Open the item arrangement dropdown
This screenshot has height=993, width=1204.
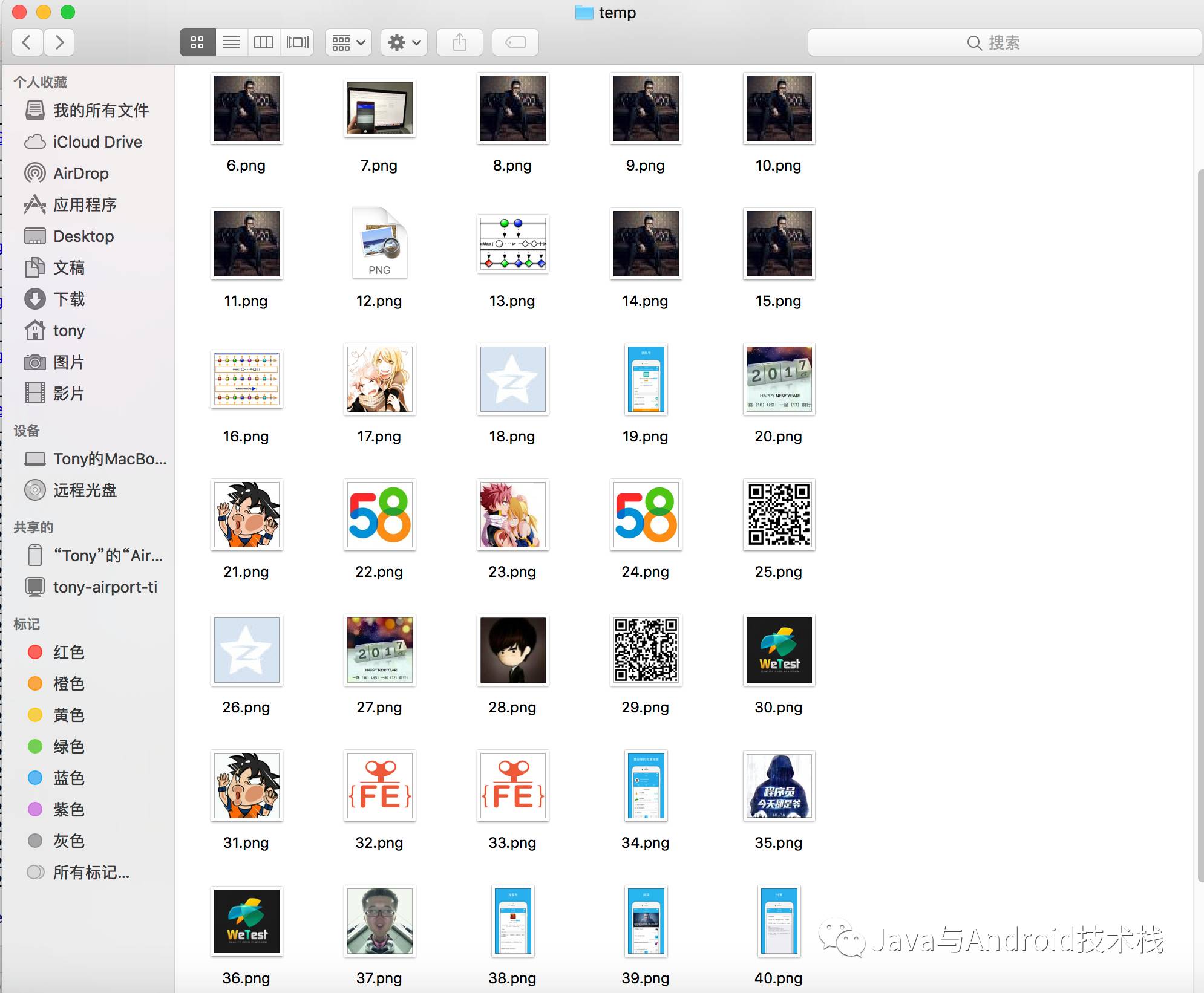tap(348, 42)
